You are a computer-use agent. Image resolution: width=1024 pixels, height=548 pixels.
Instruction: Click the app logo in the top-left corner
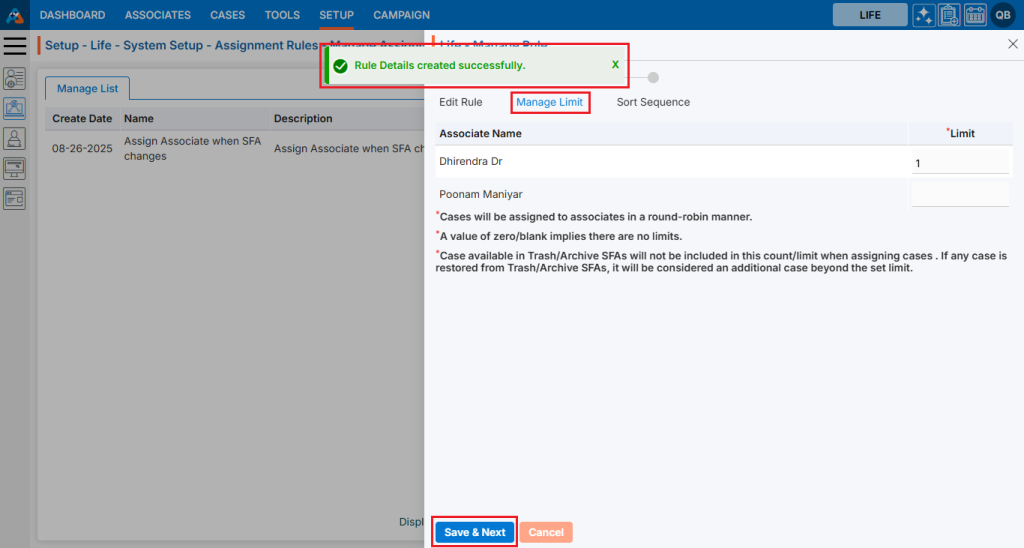tap(15, 15)
